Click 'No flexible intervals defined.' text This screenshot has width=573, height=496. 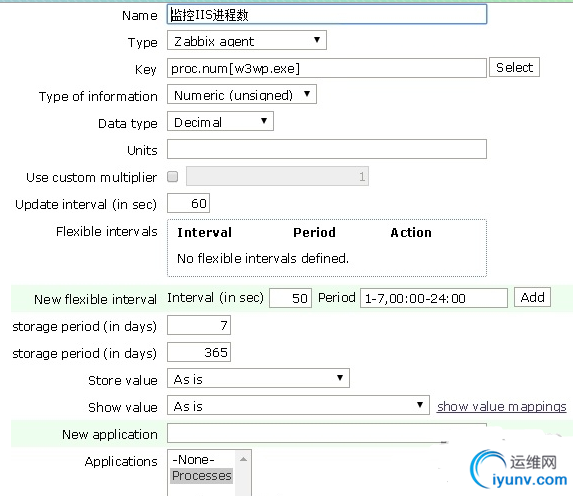263,258
